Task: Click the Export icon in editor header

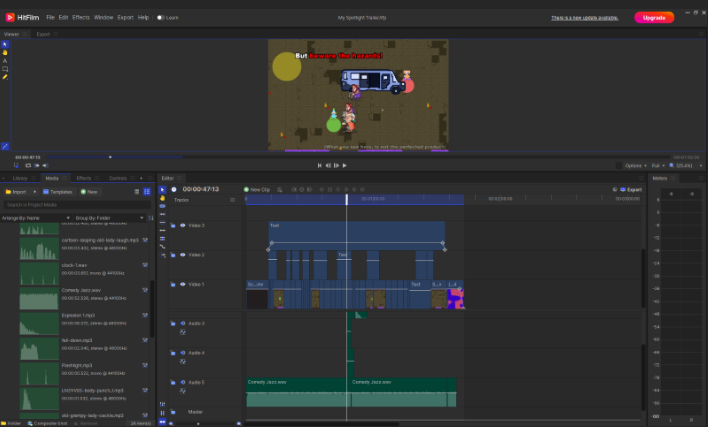Action: (x=623, y=190)
